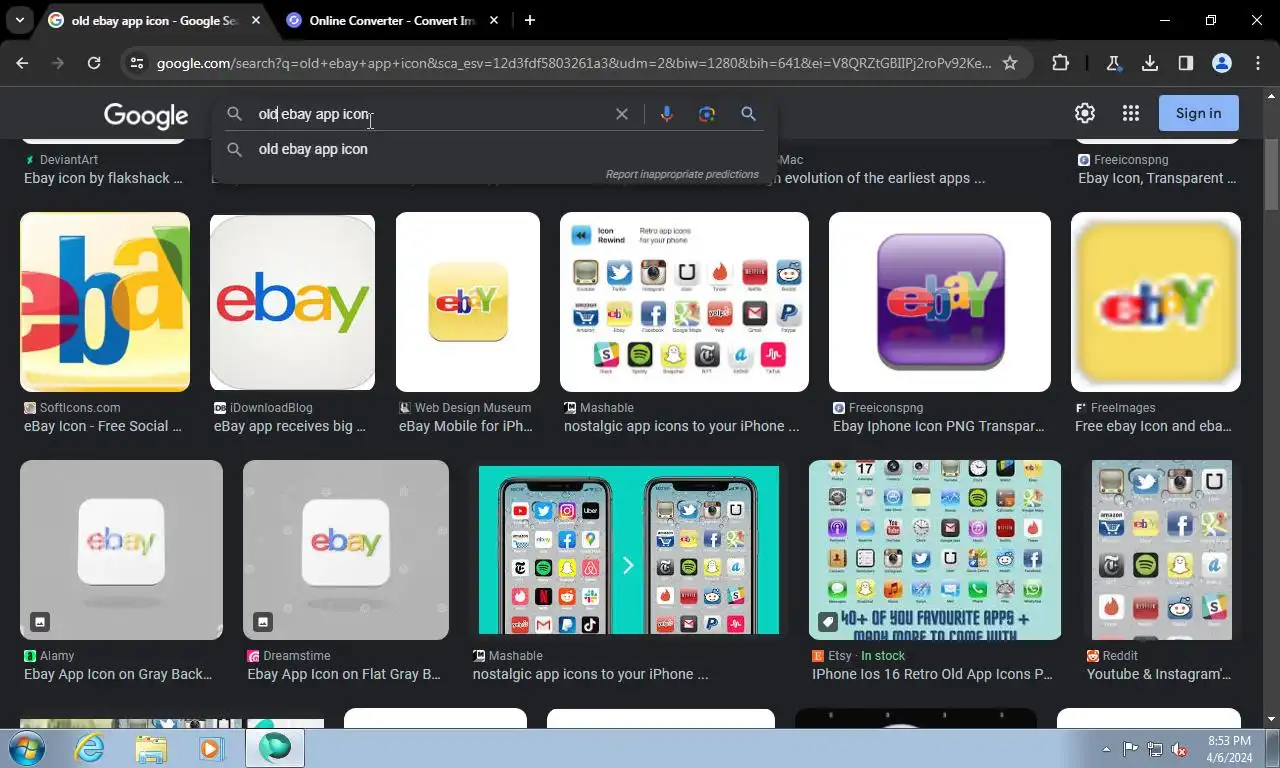Image resolution: width=1280 pixels, height=768 pixels.
Task: Open Chrome extensions puzzle icon
Action: pos(1061,63)
